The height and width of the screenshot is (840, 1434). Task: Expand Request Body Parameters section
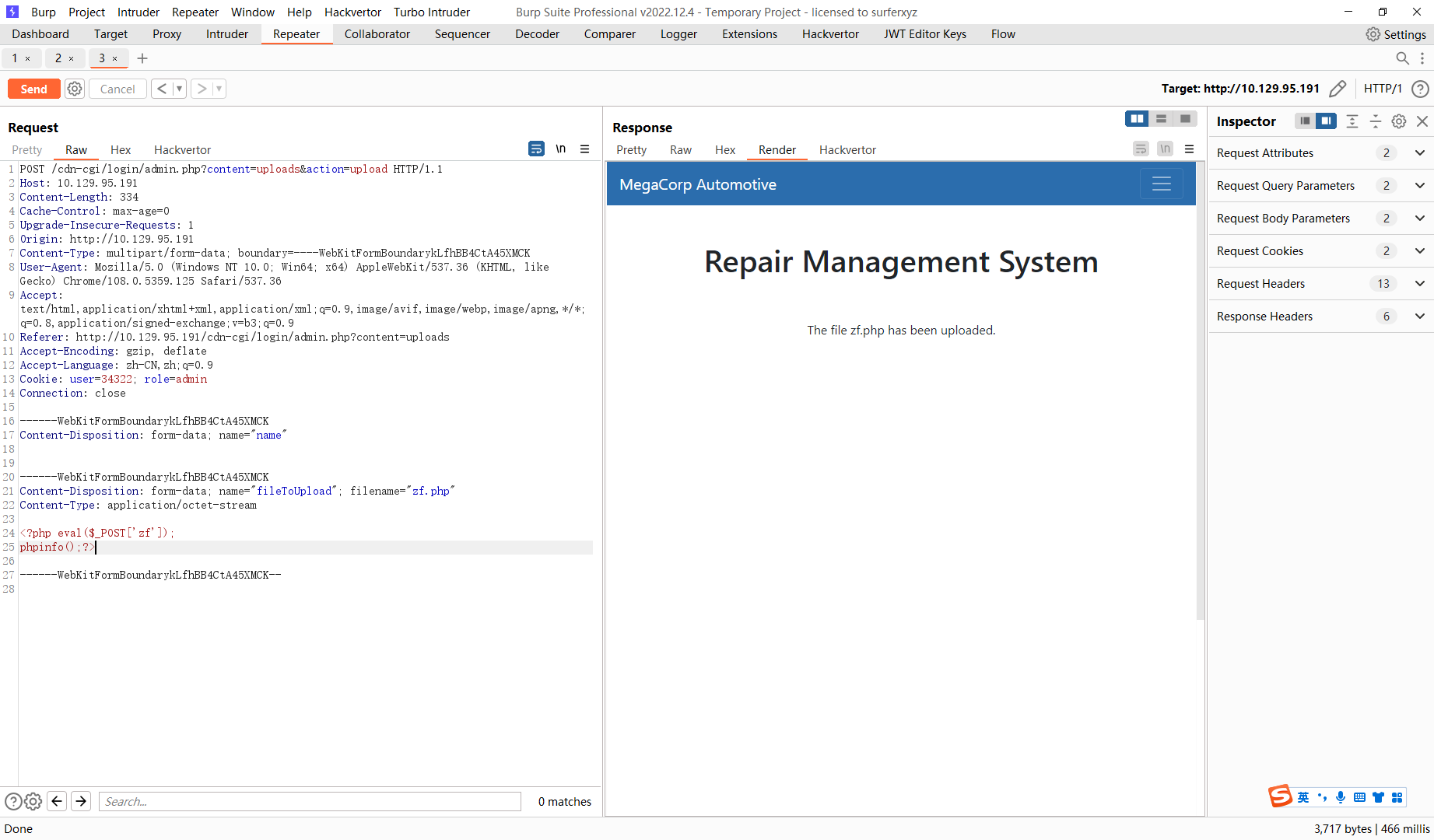pyautogui.click(x=1321, y=219)
